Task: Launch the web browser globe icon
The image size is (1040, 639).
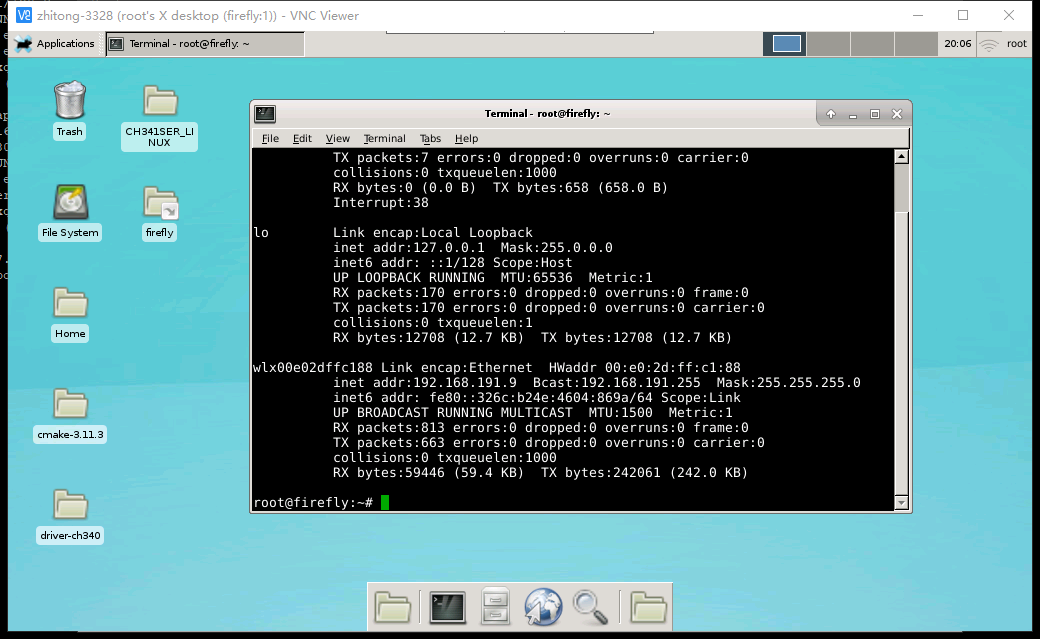Action: tap(543, 606)
